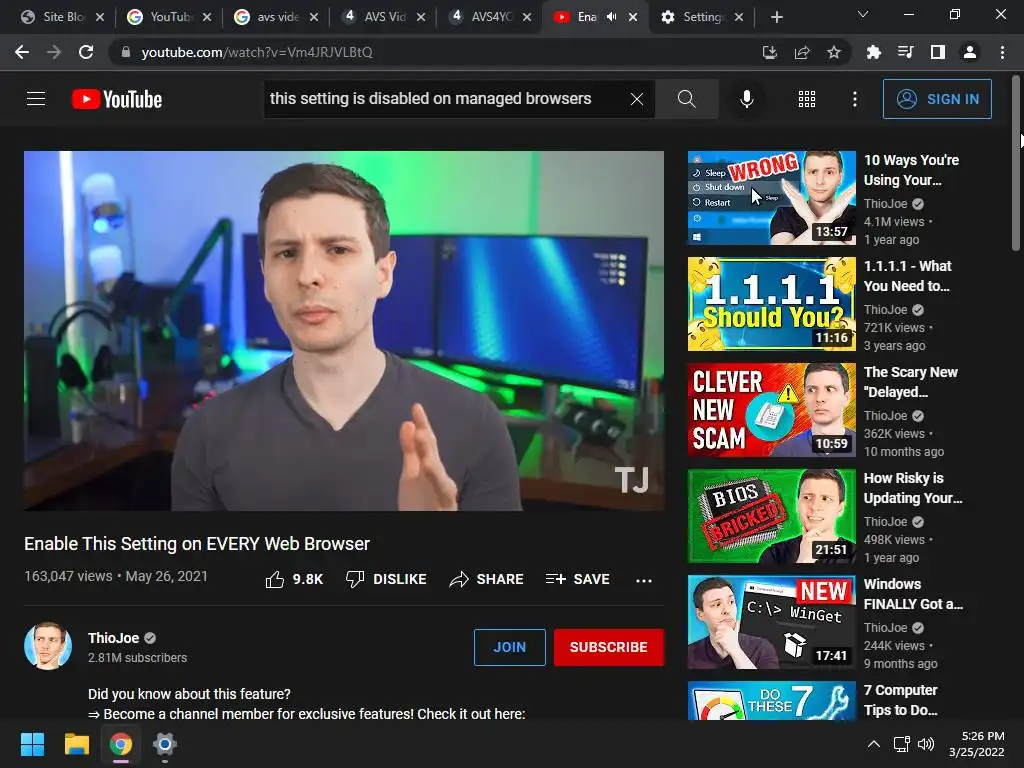Switch to the AVS4YO tab
Screen dimensions: 1024x768
click(x=491, y=17)
